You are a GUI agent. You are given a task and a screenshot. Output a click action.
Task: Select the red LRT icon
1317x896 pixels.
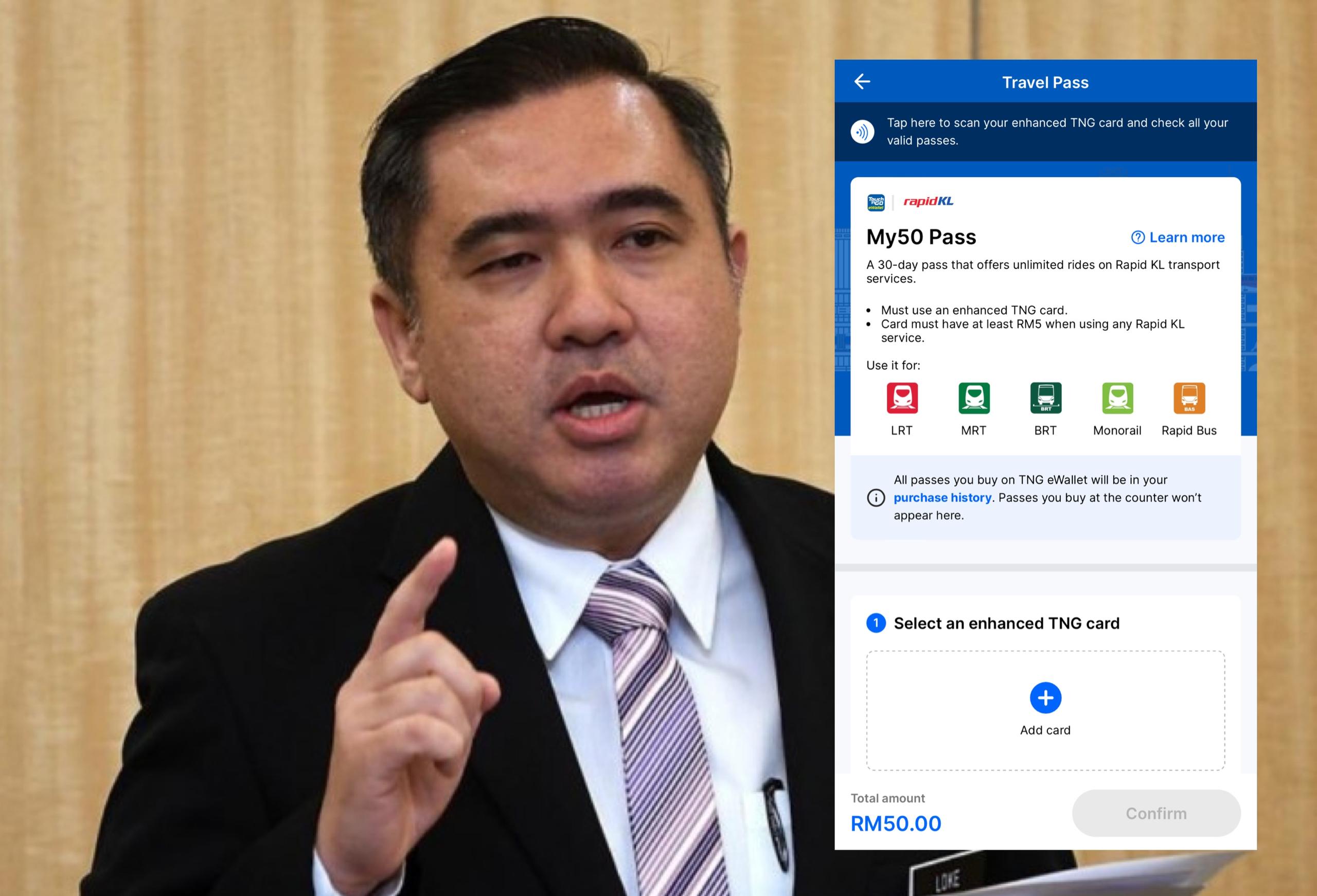tap(902, 398)
